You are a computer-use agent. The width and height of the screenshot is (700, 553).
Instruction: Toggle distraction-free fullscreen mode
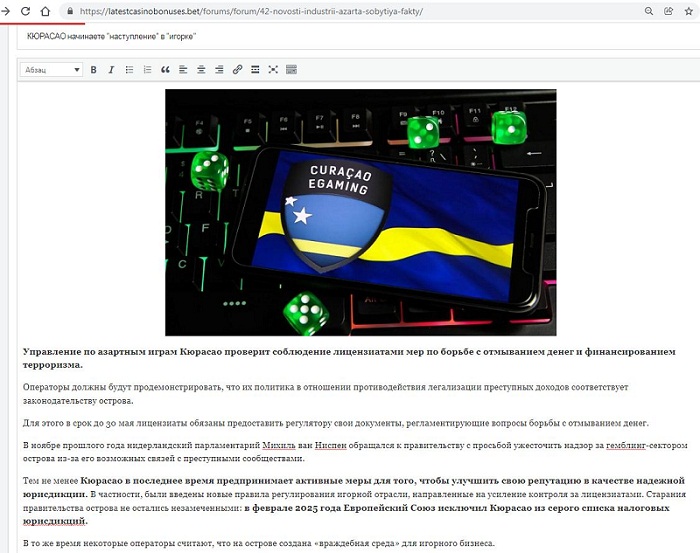[273, 70]
